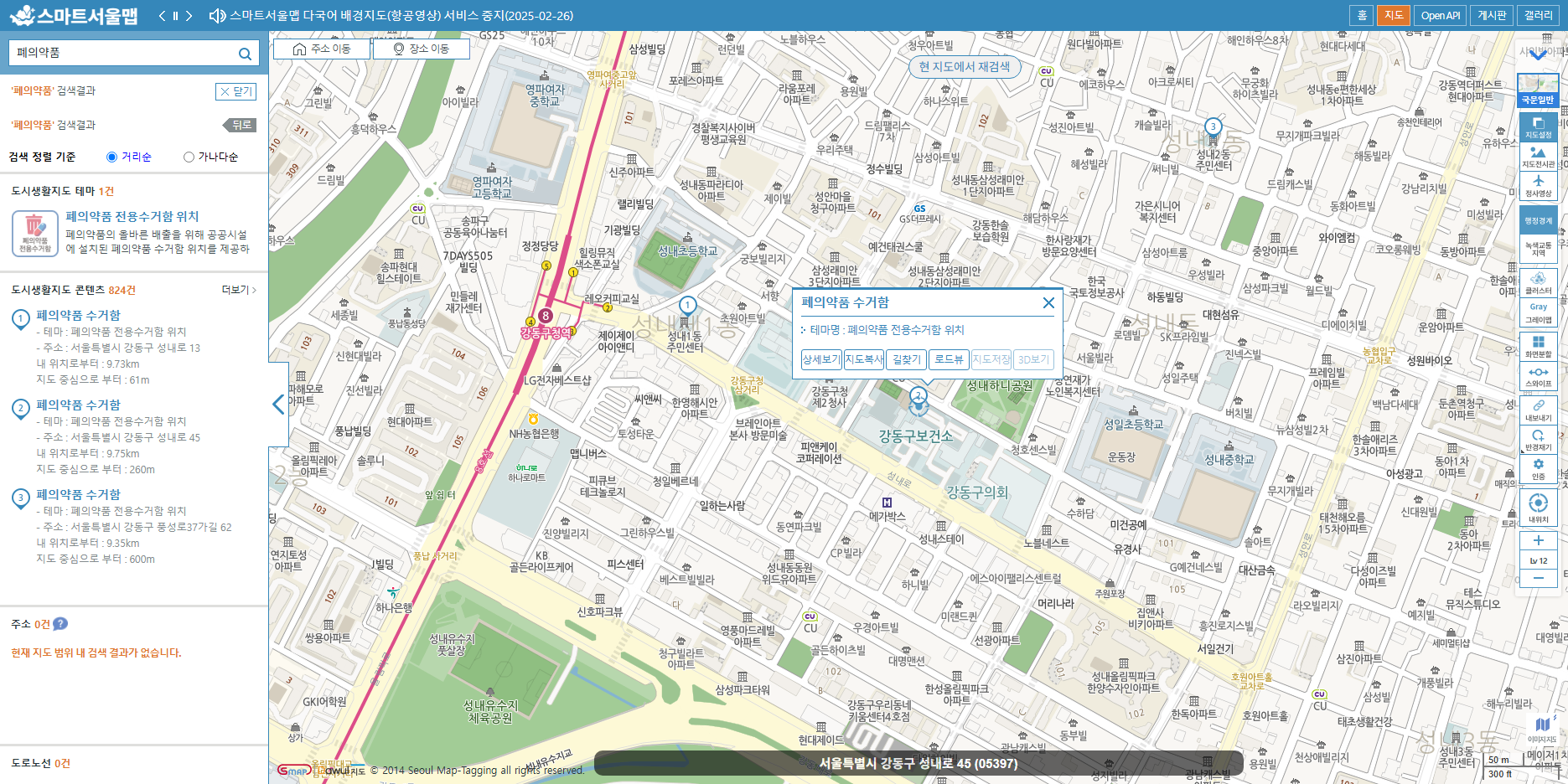Open Open API menu
The width and height of the screenshot is (1568, 784).
pyautogui.click(x=1440, y=16)
